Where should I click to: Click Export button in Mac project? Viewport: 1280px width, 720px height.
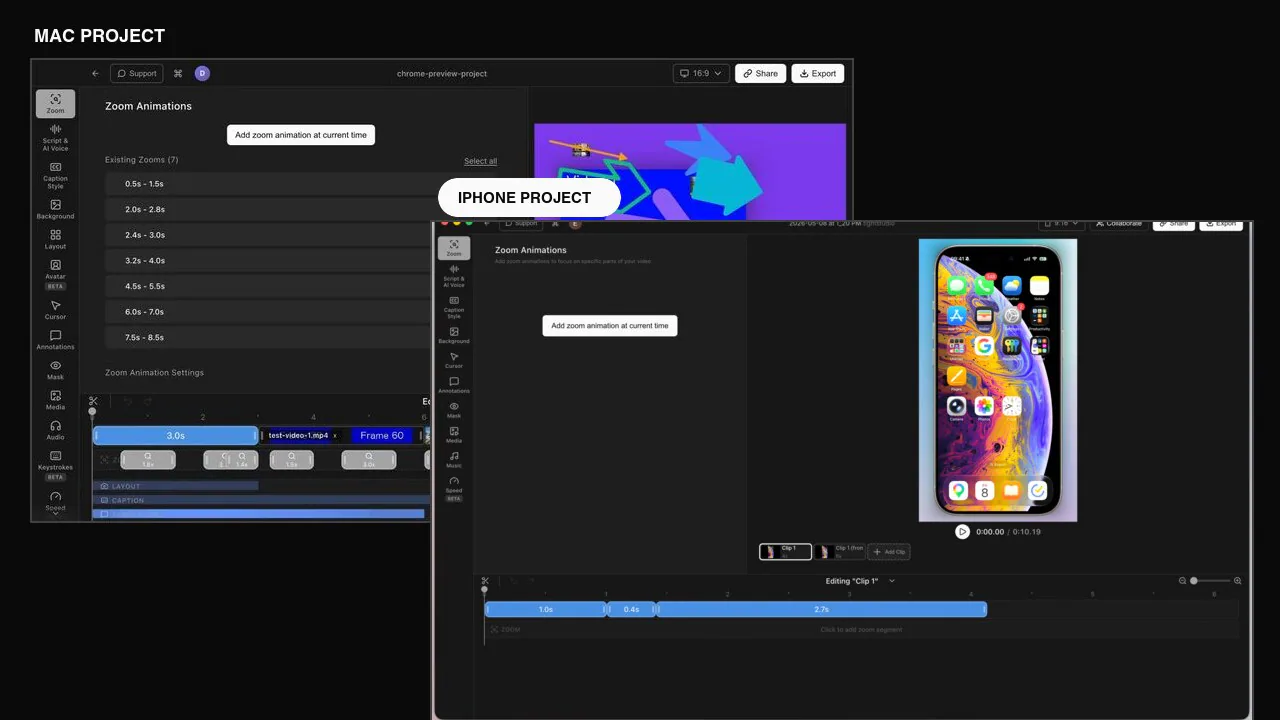818,73
